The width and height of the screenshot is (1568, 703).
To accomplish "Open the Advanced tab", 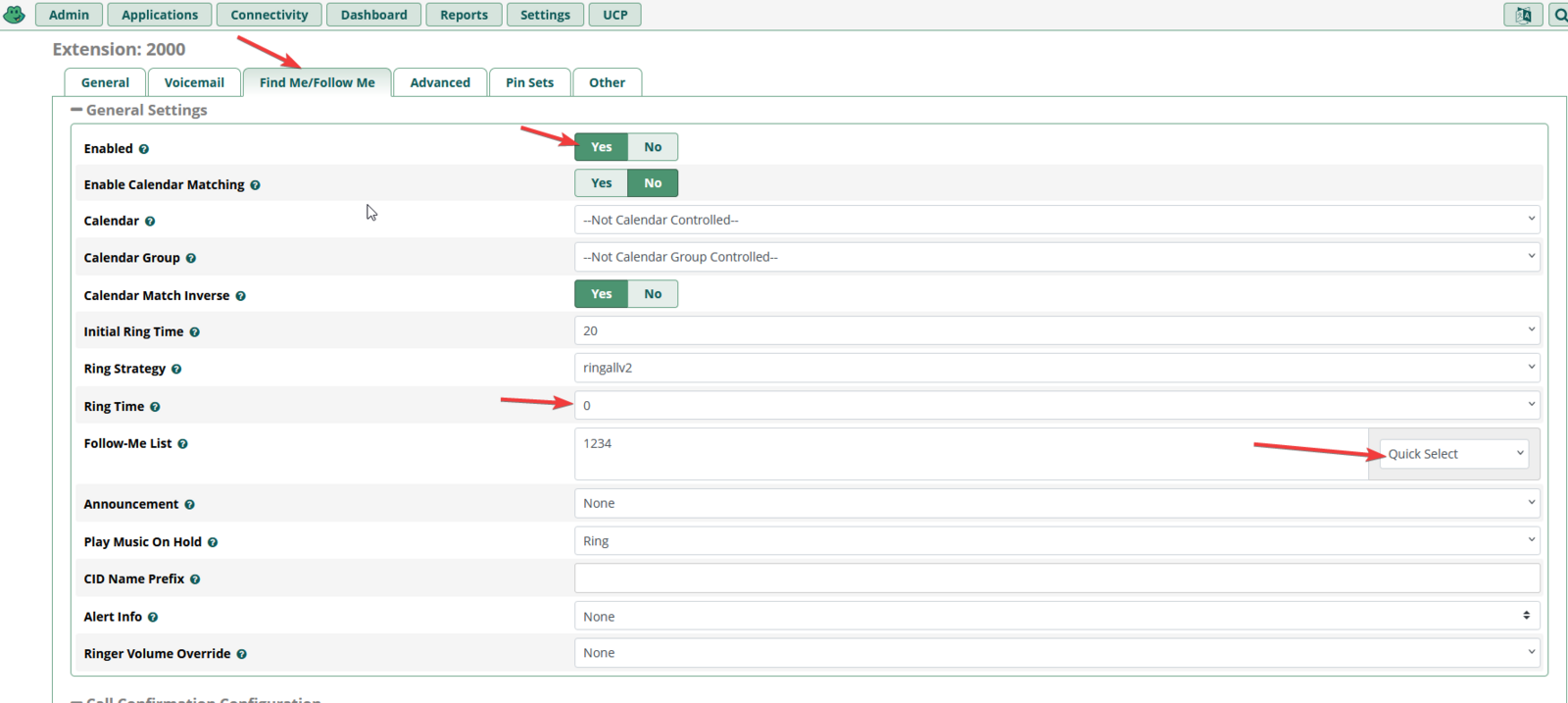I will pyautogui.click(x=439, y=82).
